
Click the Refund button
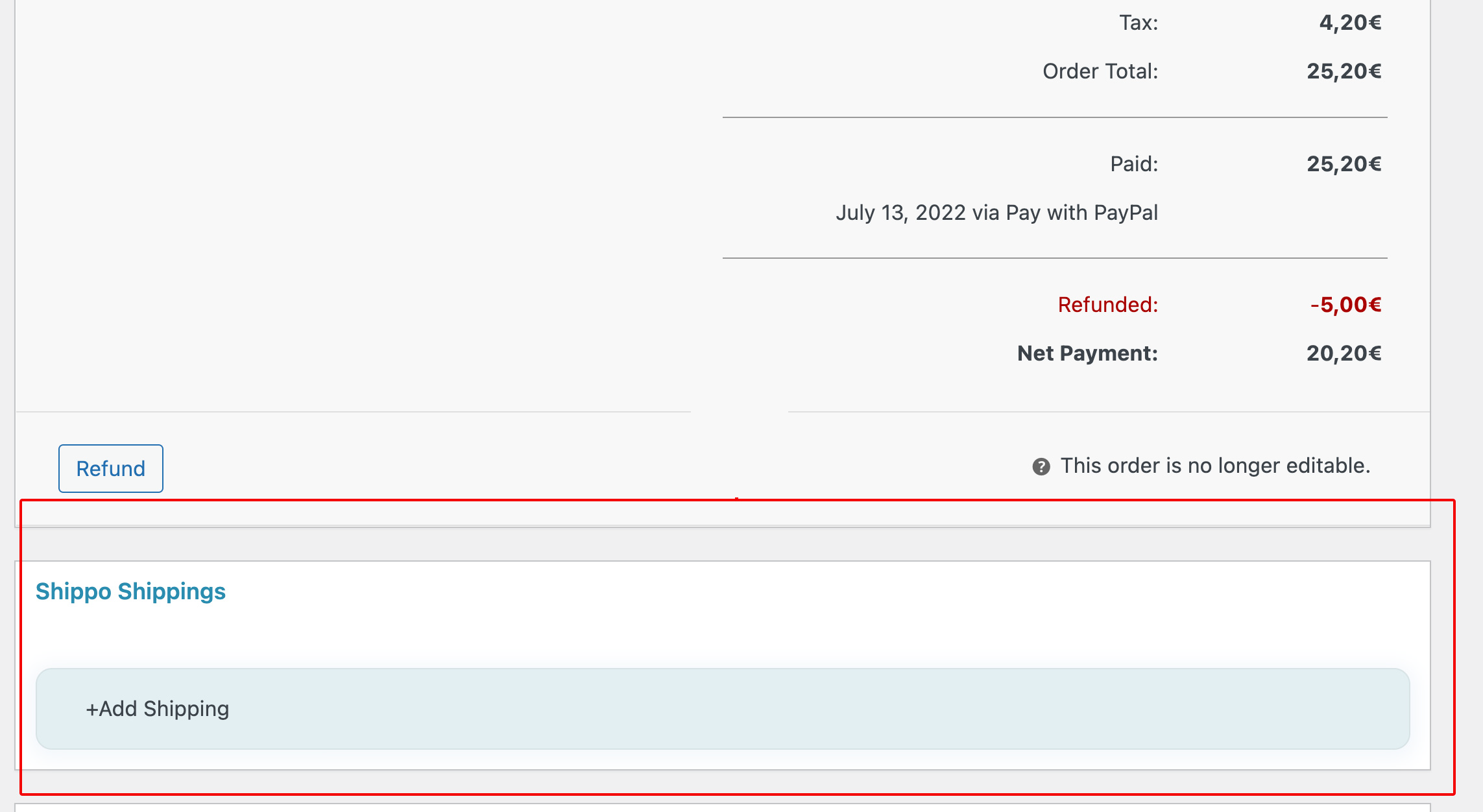(x=110, y=468)
